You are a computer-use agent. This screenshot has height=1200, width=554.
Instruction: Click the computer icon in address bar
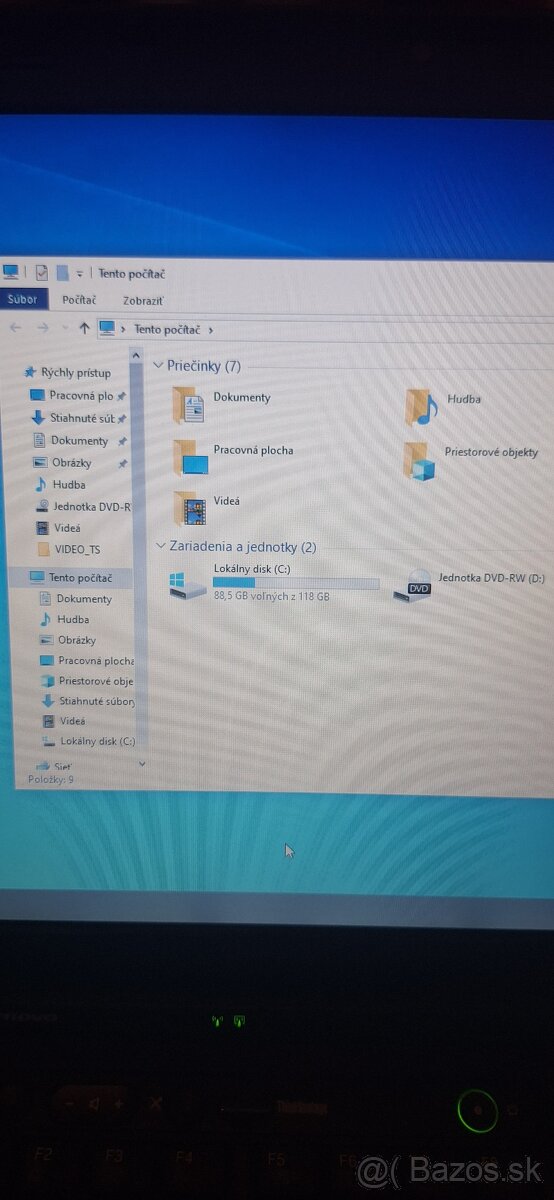point(107,328)
